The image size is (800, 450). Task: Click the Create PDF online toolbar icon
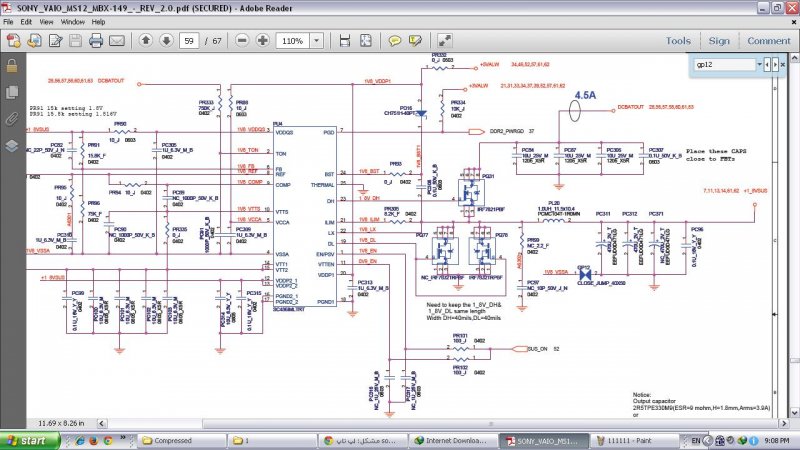(14, 40)
